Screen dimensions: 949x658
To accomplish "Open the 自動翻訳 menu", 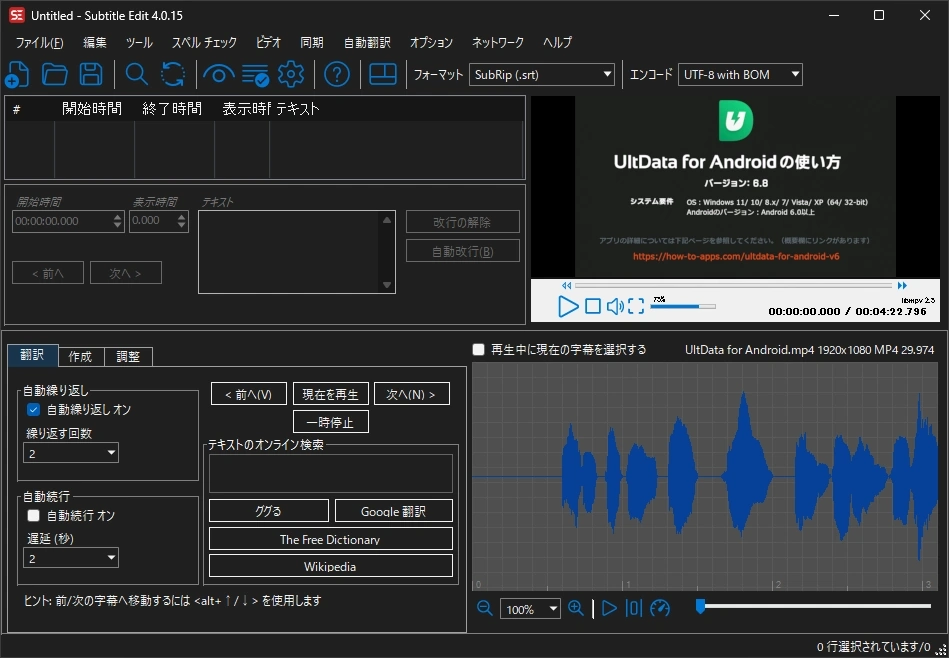I will 367,42.
